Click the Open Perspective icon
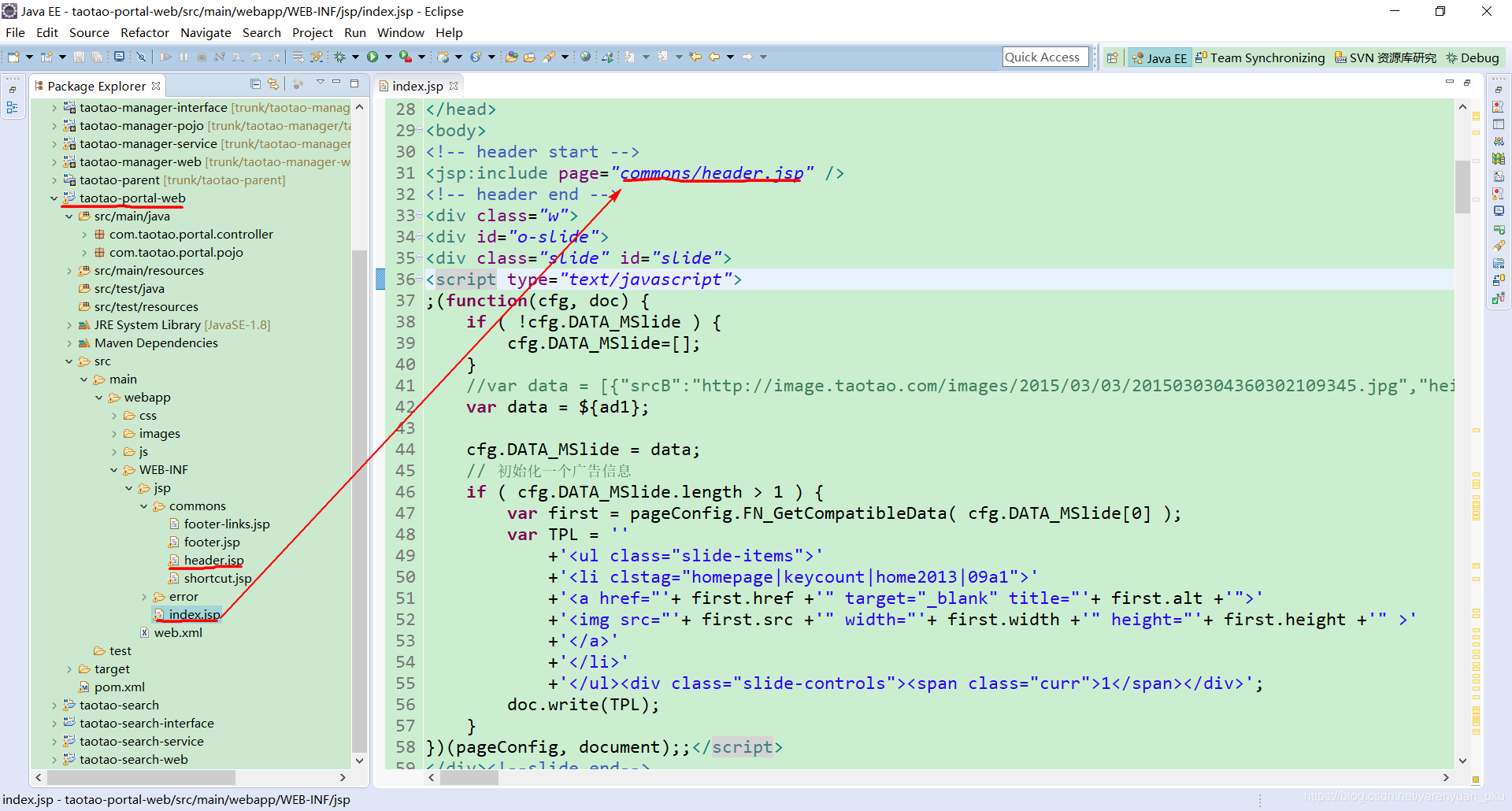The image size is (1512, 811). point(1112,57)
